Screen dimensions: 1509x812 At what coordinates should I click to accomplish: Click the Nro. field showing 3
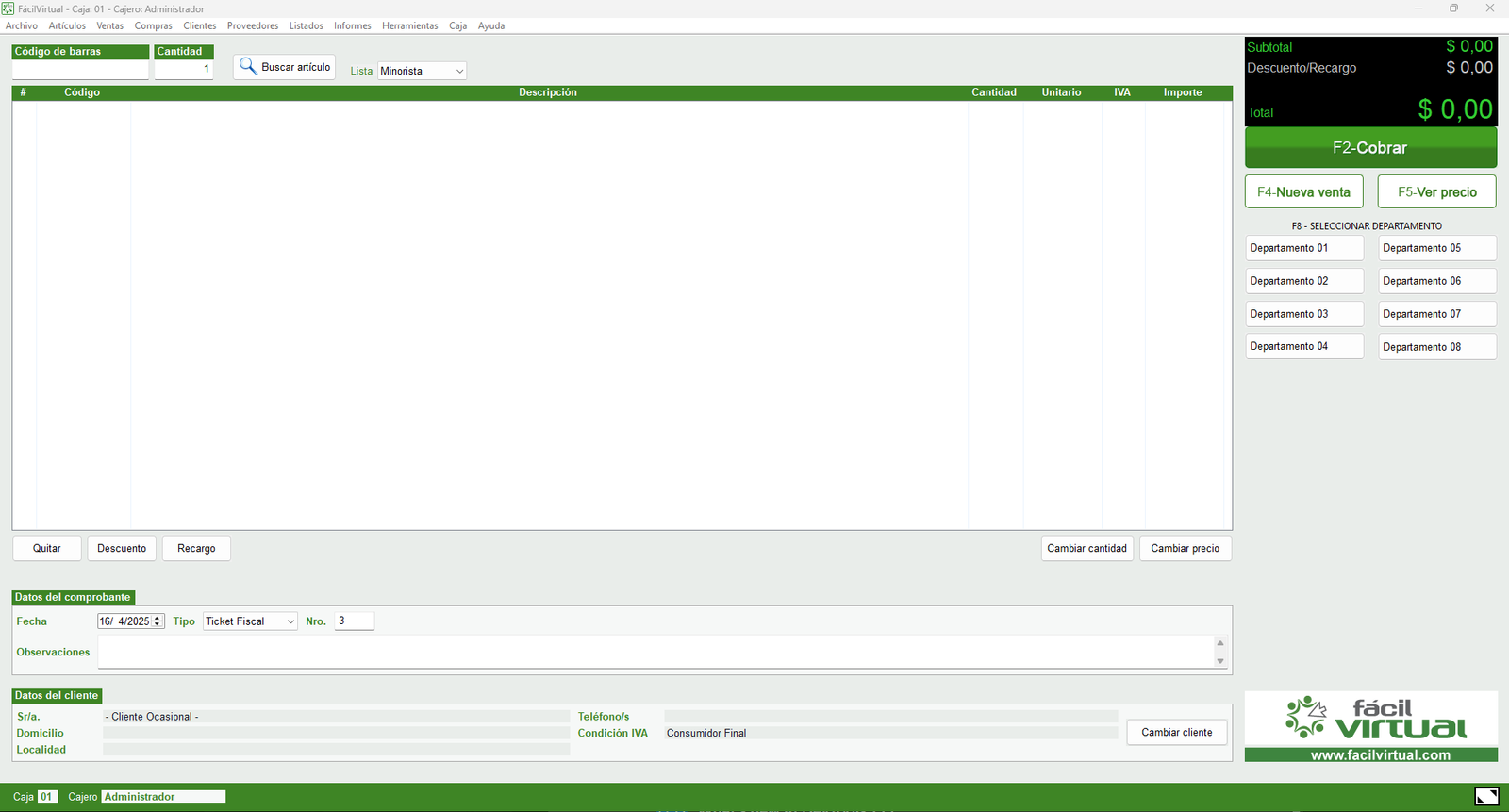pos(355,621)
